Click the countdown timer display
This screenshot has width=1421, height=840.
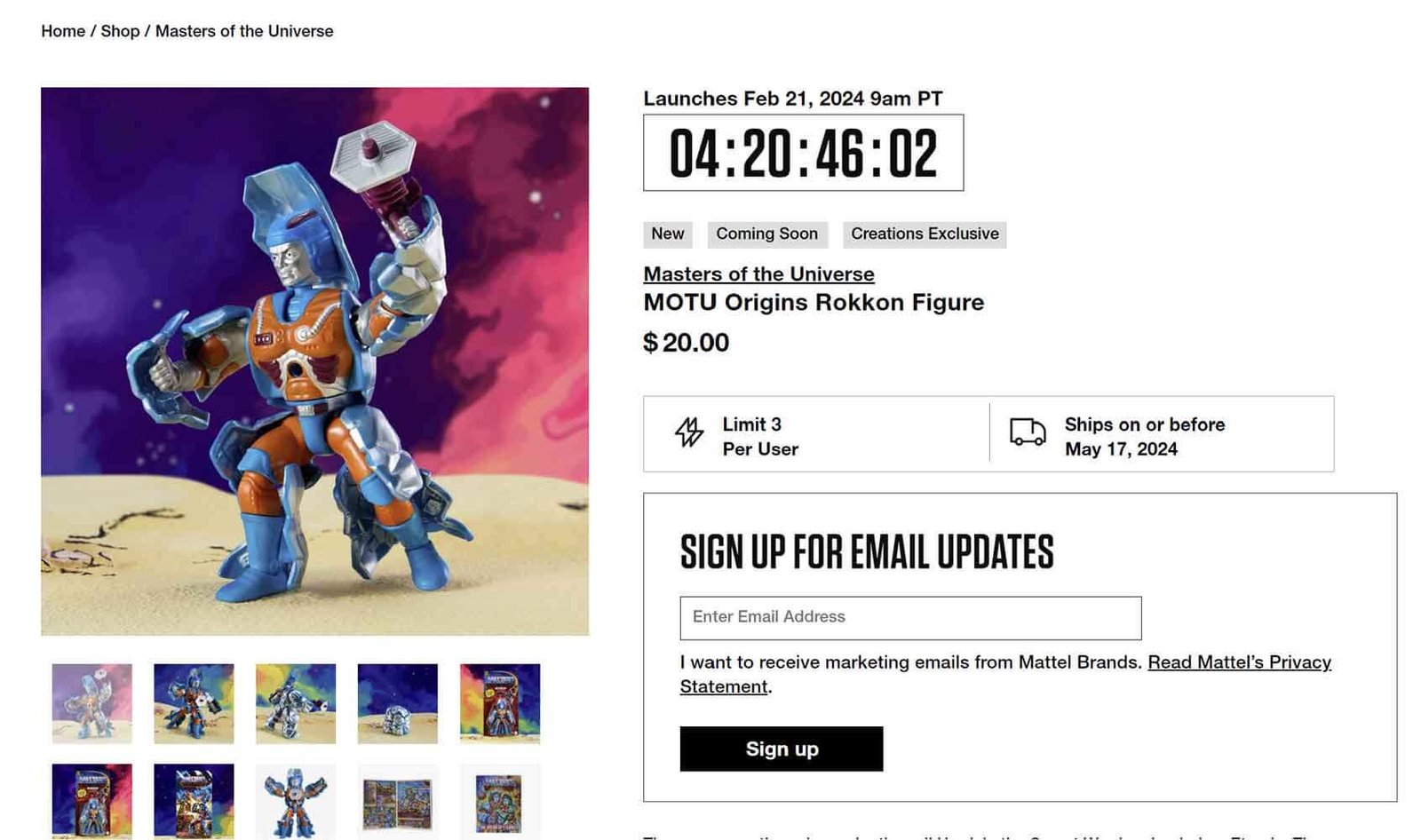tap(802, 153)
